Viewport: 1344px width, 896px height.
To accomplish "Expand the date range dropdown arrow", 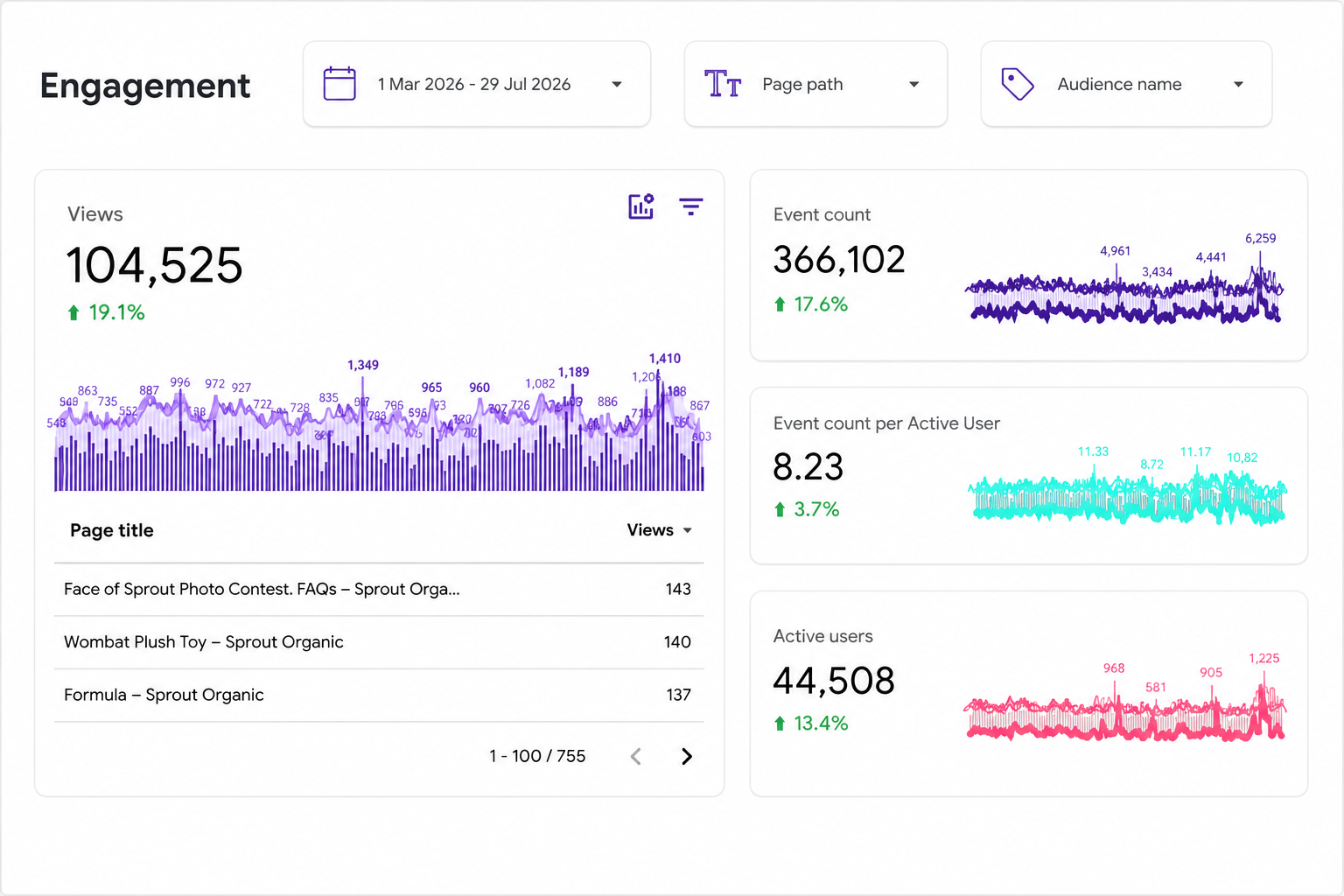I will [x=617, y=85].
